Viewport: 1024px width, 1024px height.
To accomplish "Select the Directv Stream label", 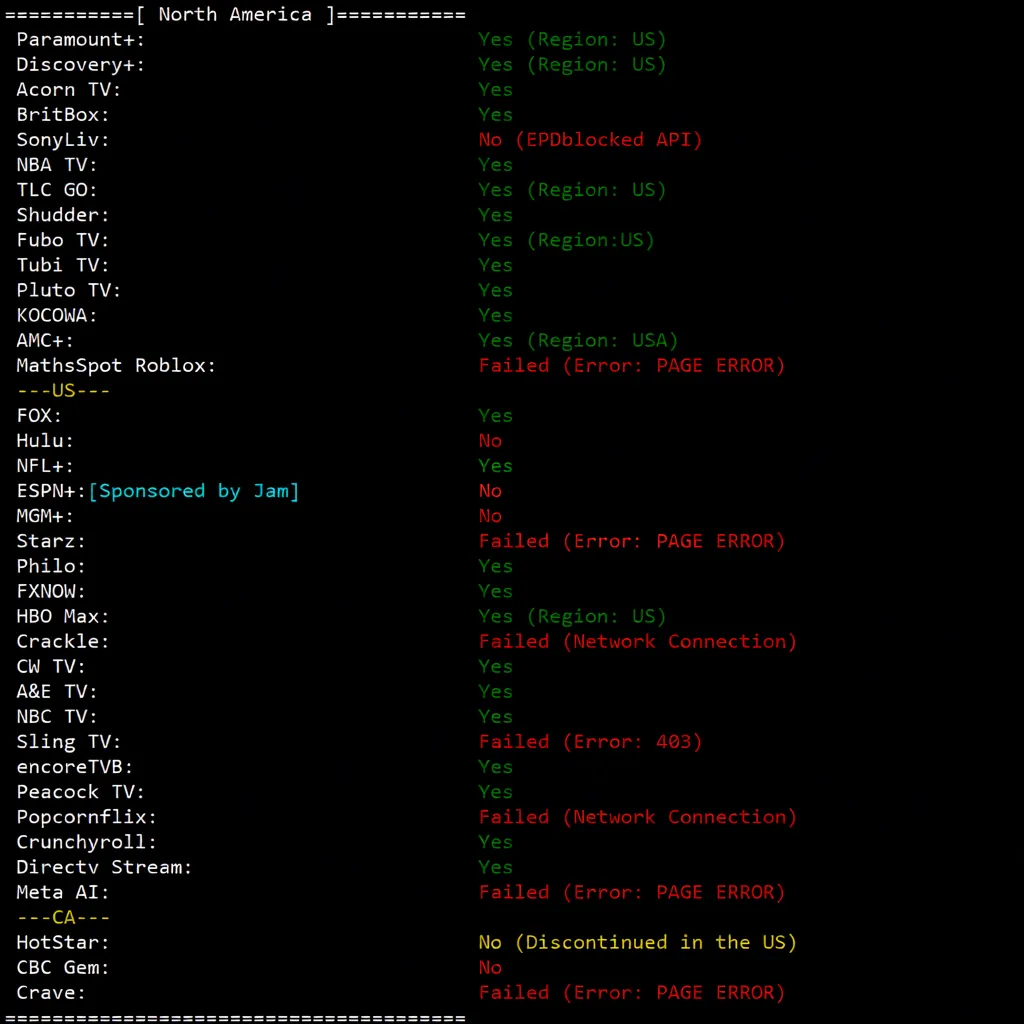I will pyautogui.click(x=104, y=867).
